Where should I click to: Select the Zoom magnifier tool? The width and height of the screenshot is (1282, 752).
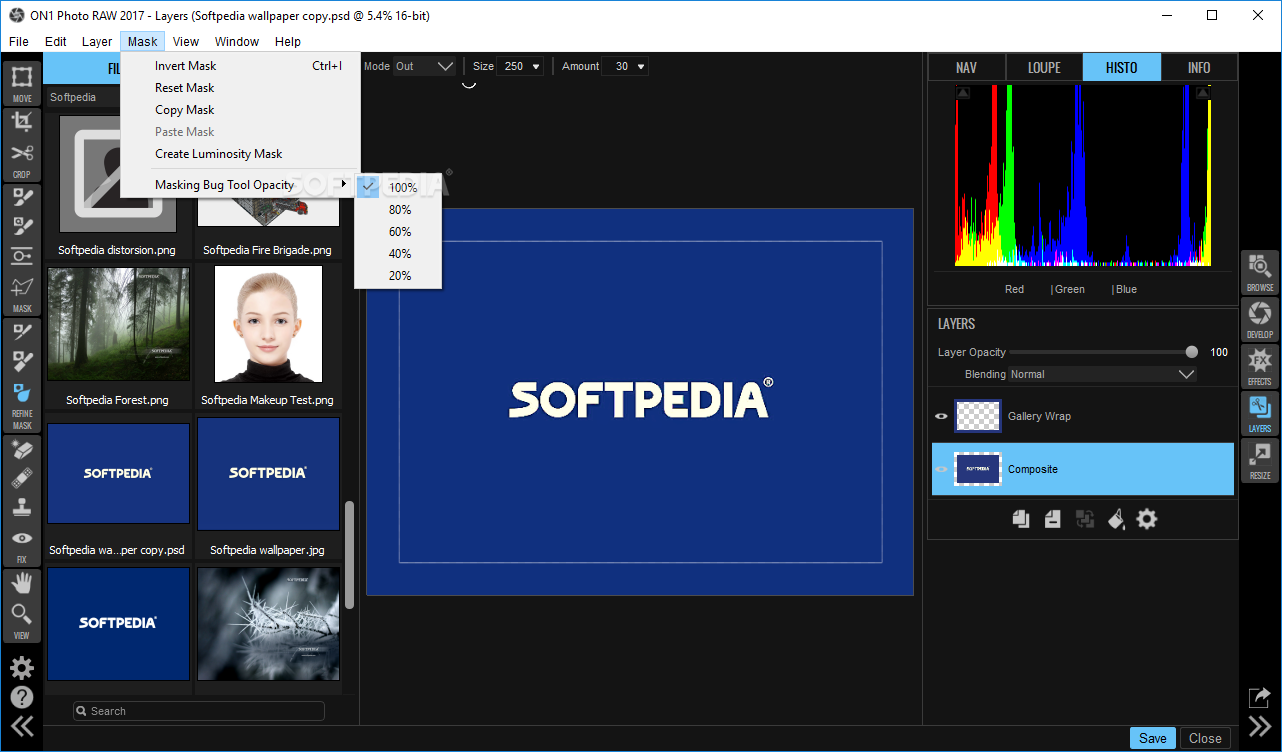pyautogui.click(x=22, y=614)
